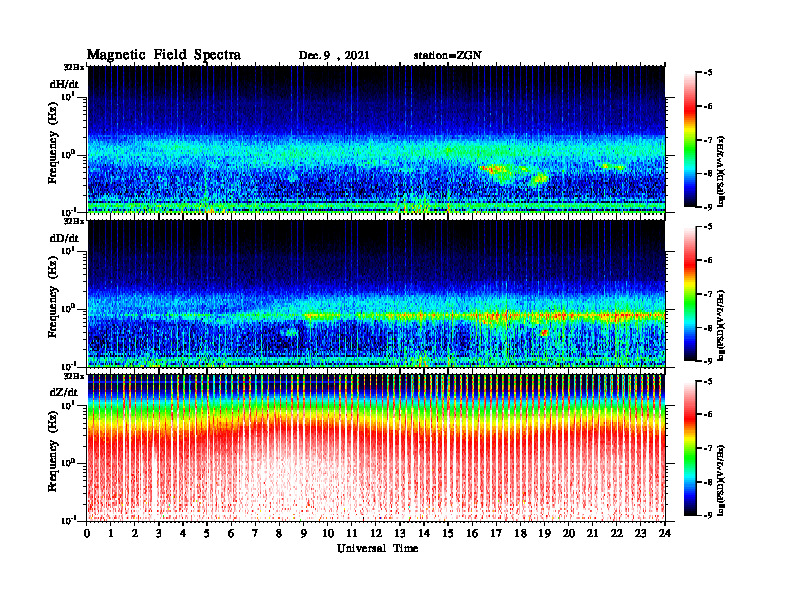The width and height of the screenshot is (792, 612).
Task: Click the color bar beside the dH/dt panel
Action: click(x=690, y=140)
